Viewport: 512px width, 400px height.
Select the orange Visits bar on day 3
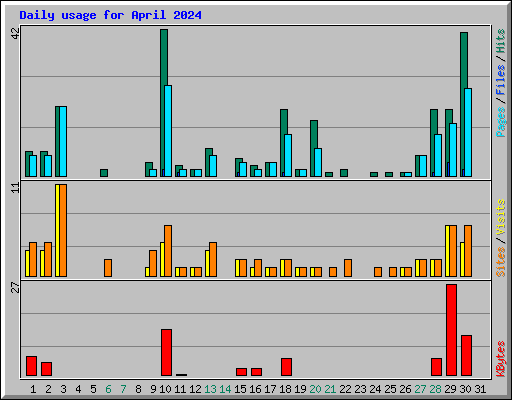(63, 230)
